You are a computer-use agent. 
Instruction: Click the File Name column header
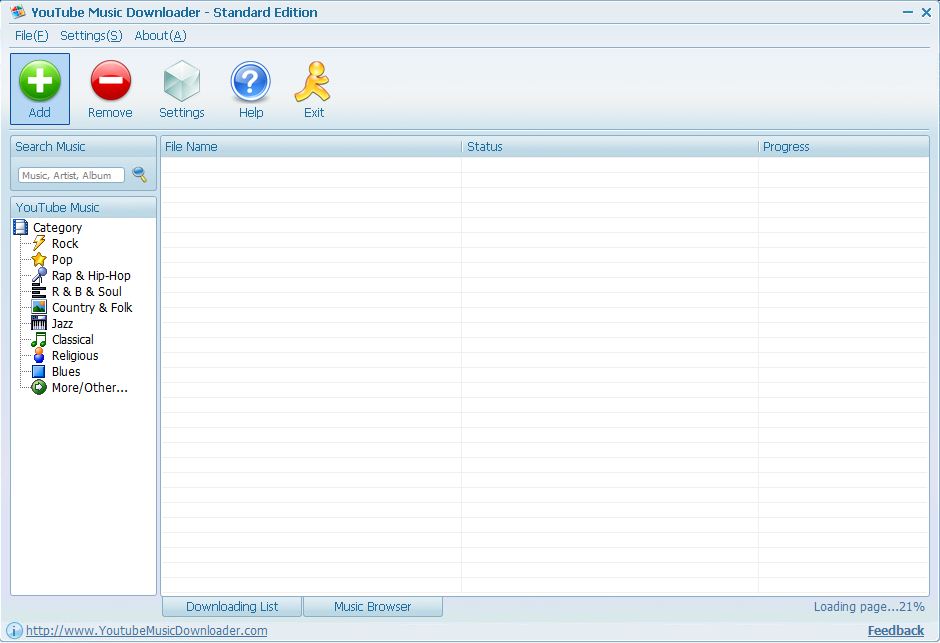311,147
